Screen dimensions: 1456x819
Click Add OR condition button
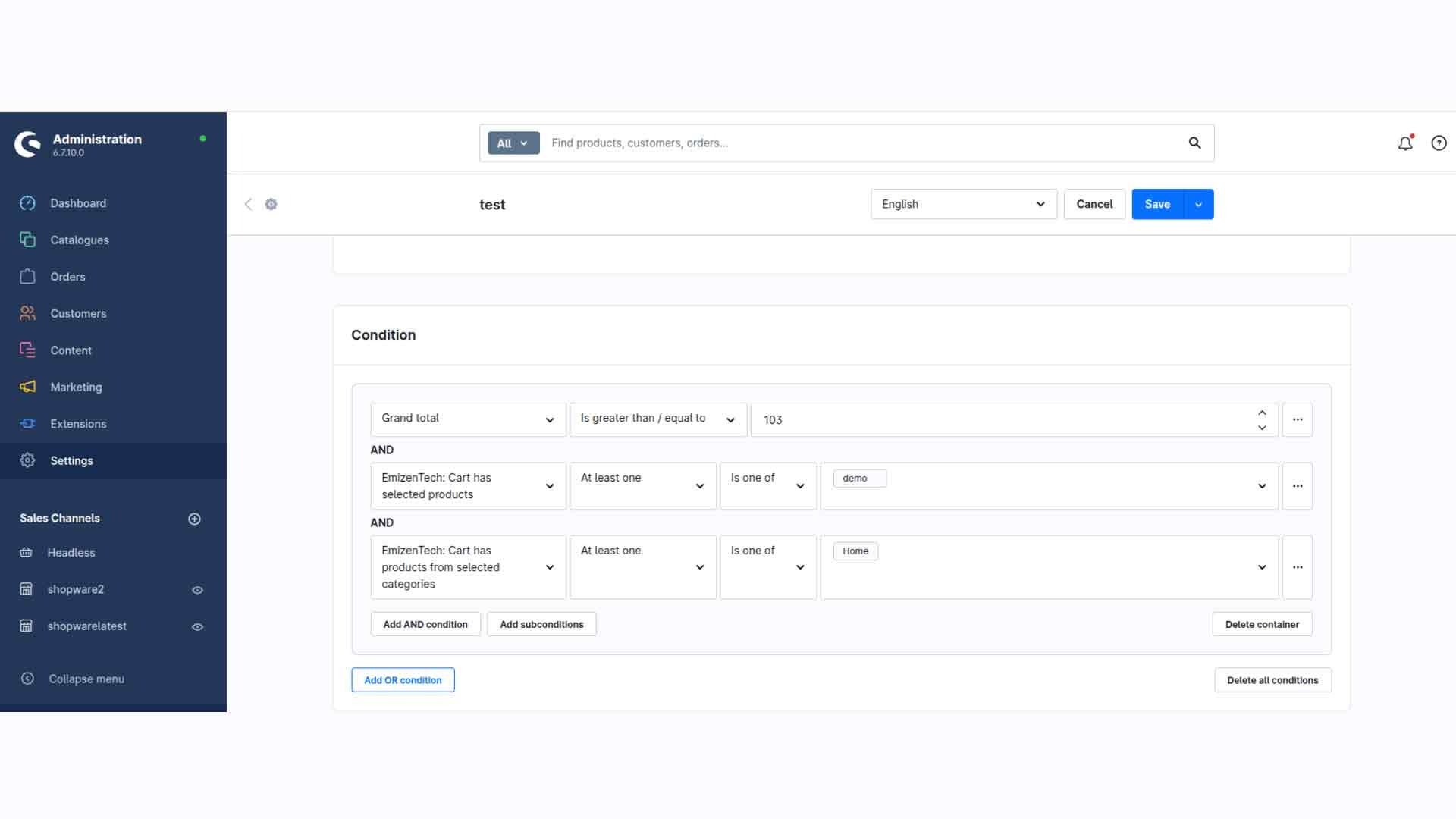click(403, 680)
